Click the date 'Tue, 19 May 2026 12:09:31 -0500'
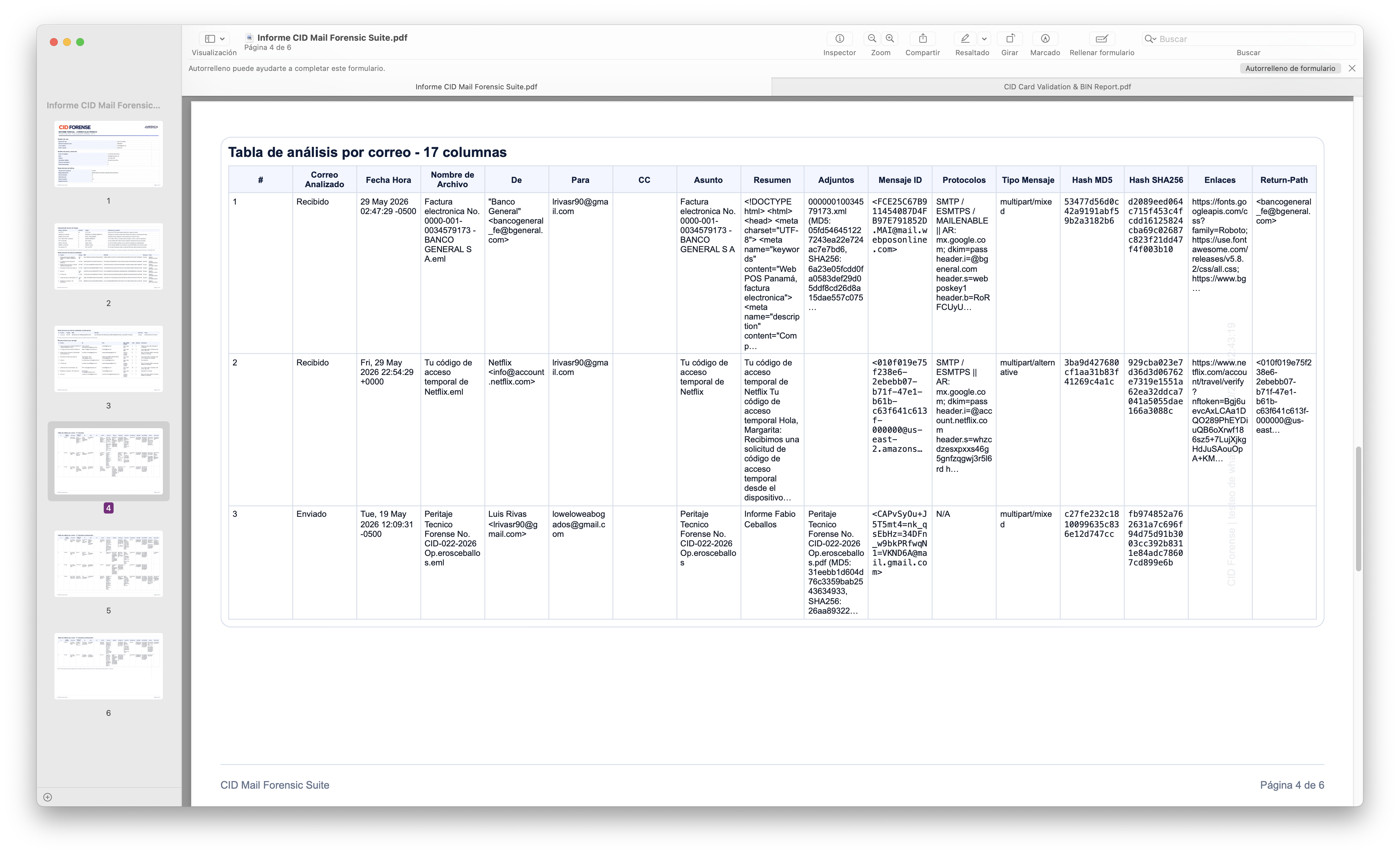1400x855 pixels. point(386,524)
